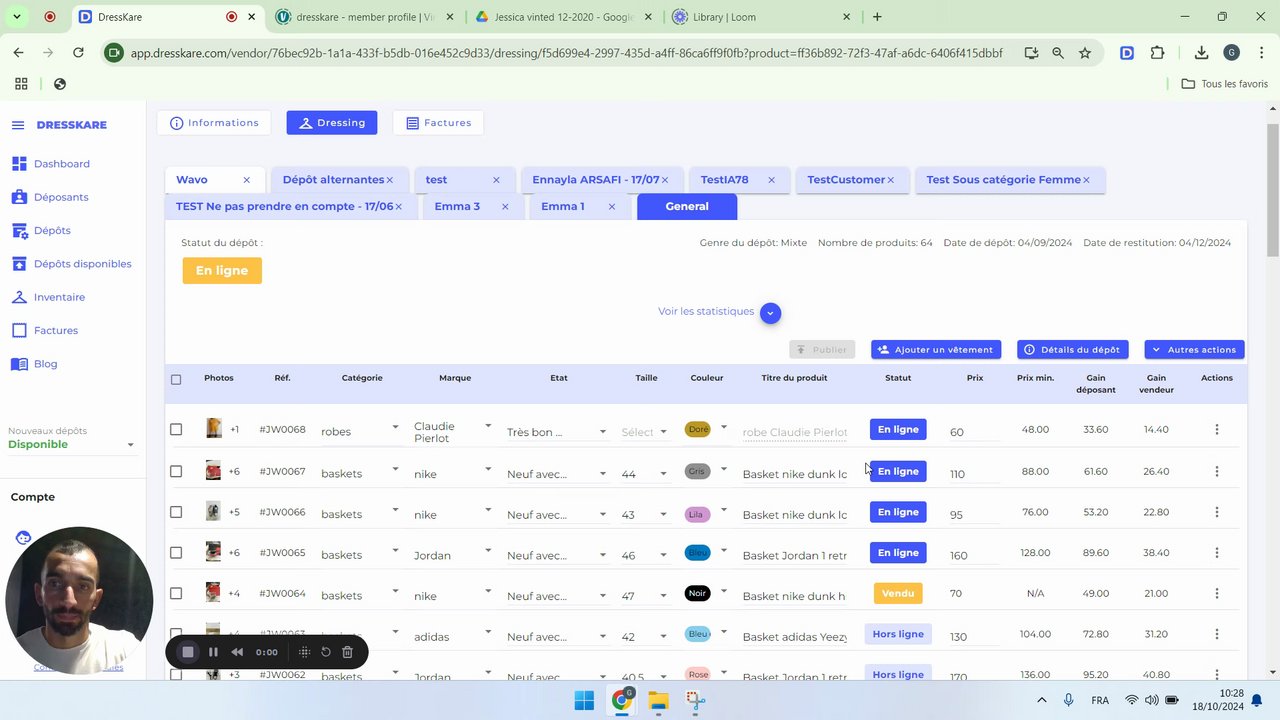The width and height of the screenshot is (1280, 720).
Task: Click the Inventaire hanger icon
Action: (x=19, y=297)
